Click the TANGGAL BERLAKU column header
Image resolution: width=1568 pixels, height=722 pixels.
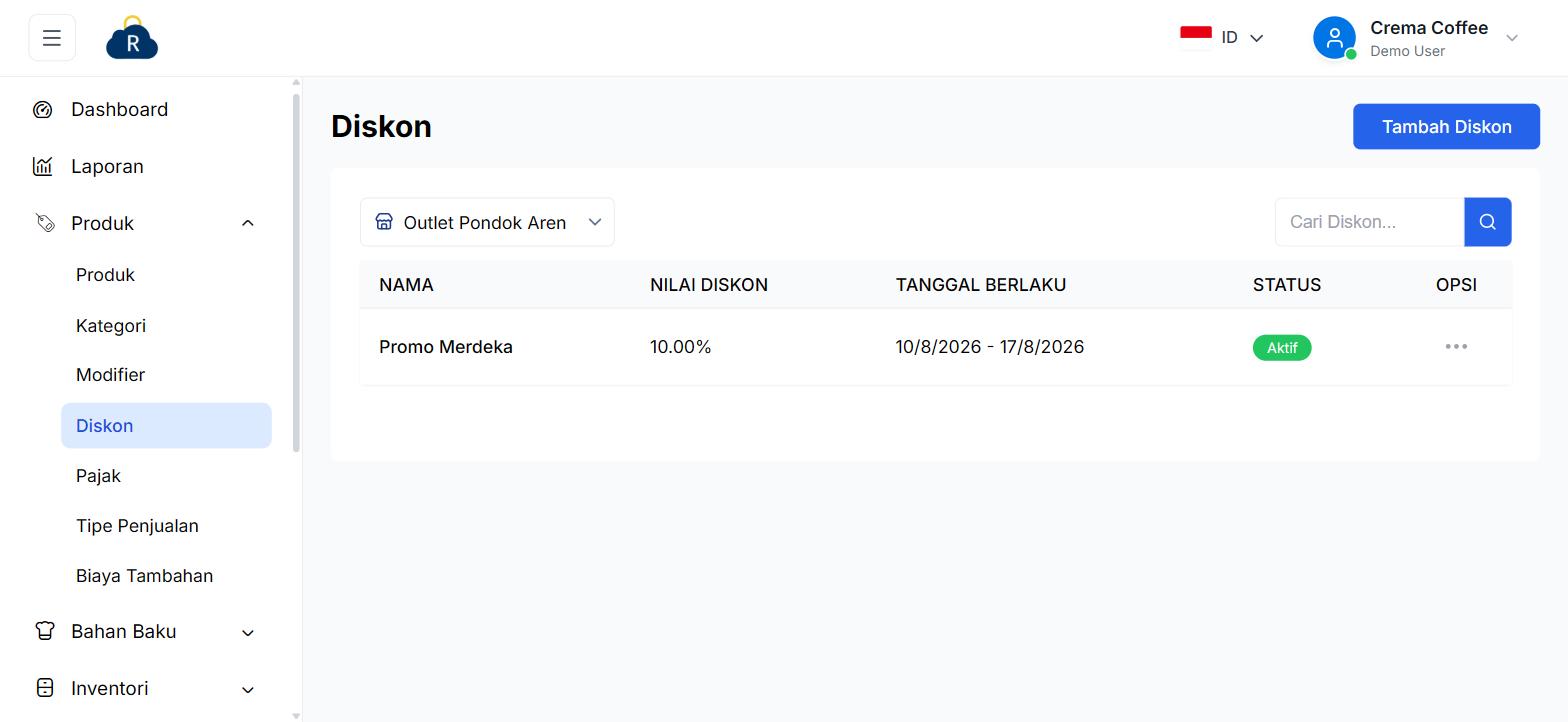pos(981,285)
